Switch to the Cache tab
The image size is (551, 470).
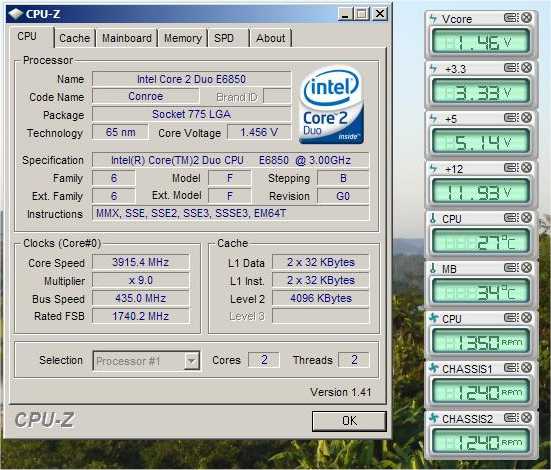pyautogui.click(x=74, y=38)
